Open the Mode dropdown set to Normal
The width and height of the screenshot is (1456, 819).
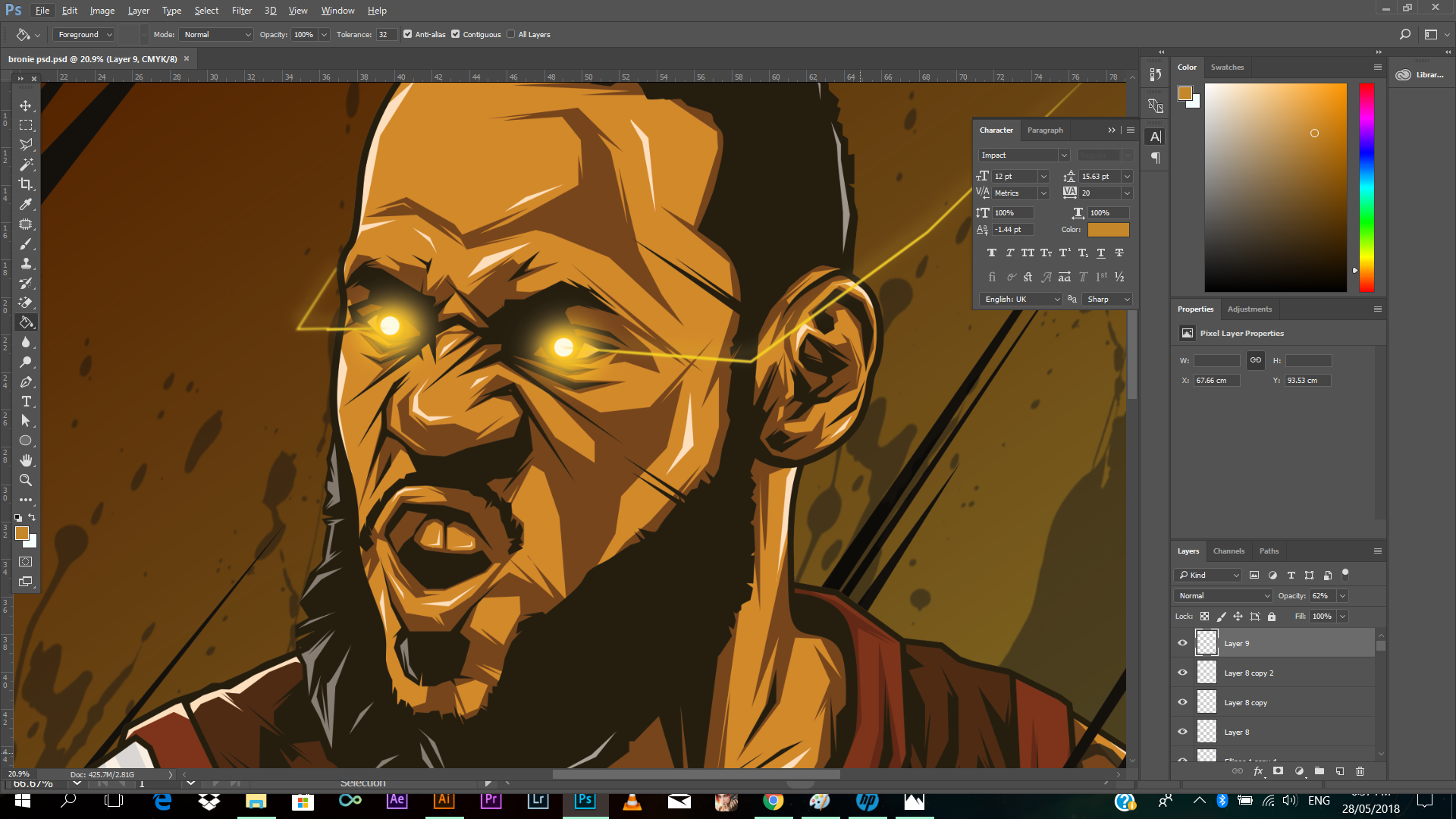tap(217, 34)
